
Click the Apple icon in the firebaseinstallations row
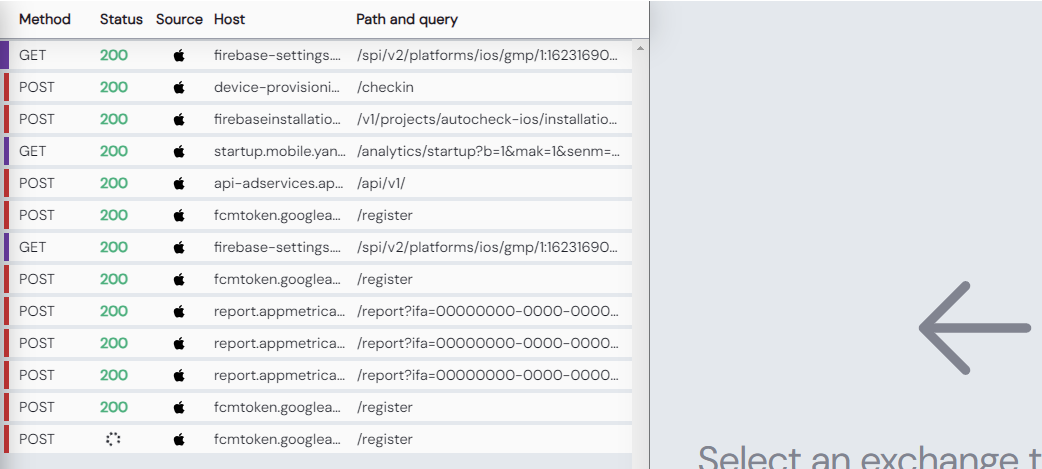coord(179,119)
